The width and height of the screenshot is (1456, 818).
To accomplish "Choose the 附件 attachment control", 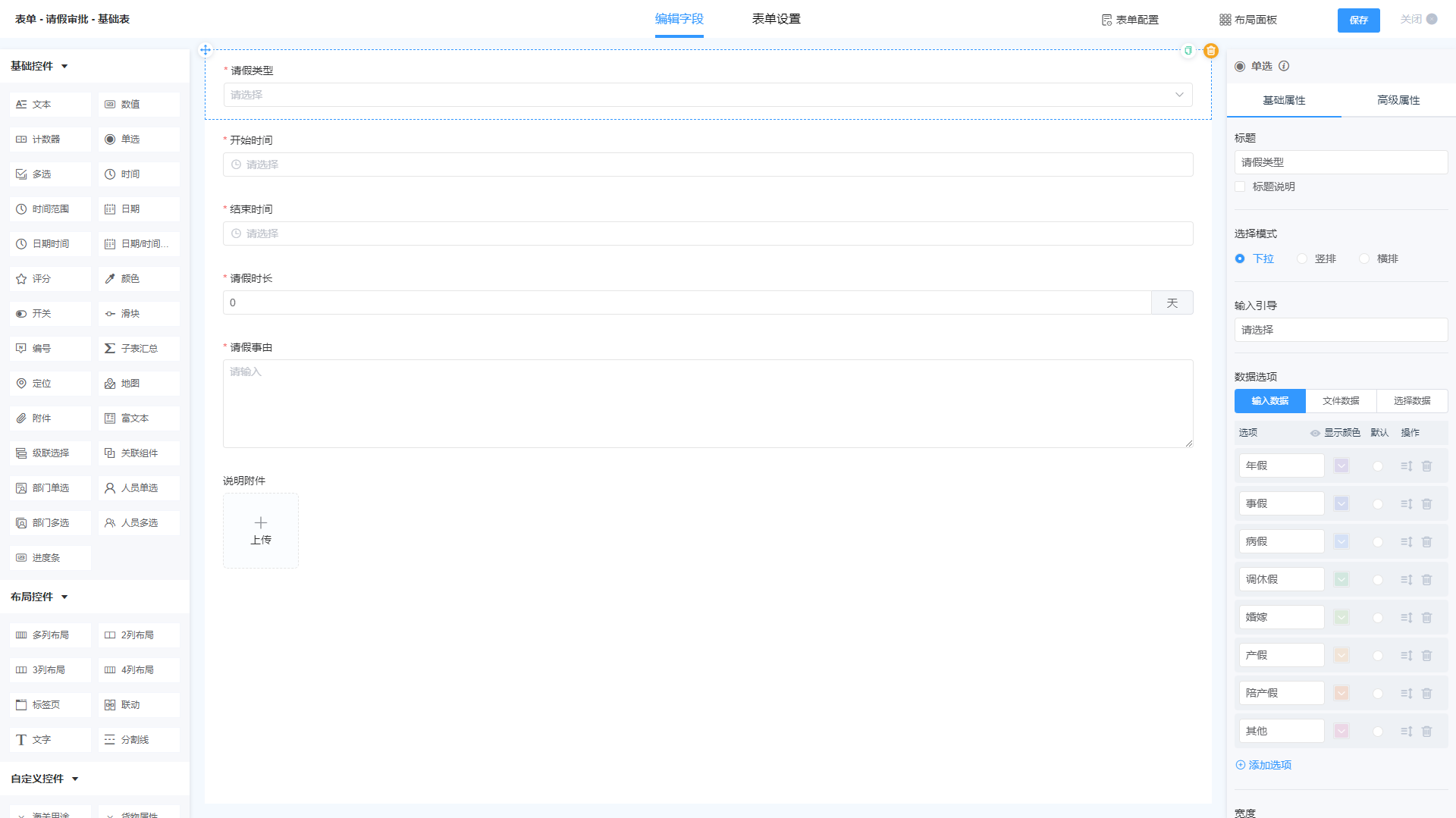I will 50,418.
